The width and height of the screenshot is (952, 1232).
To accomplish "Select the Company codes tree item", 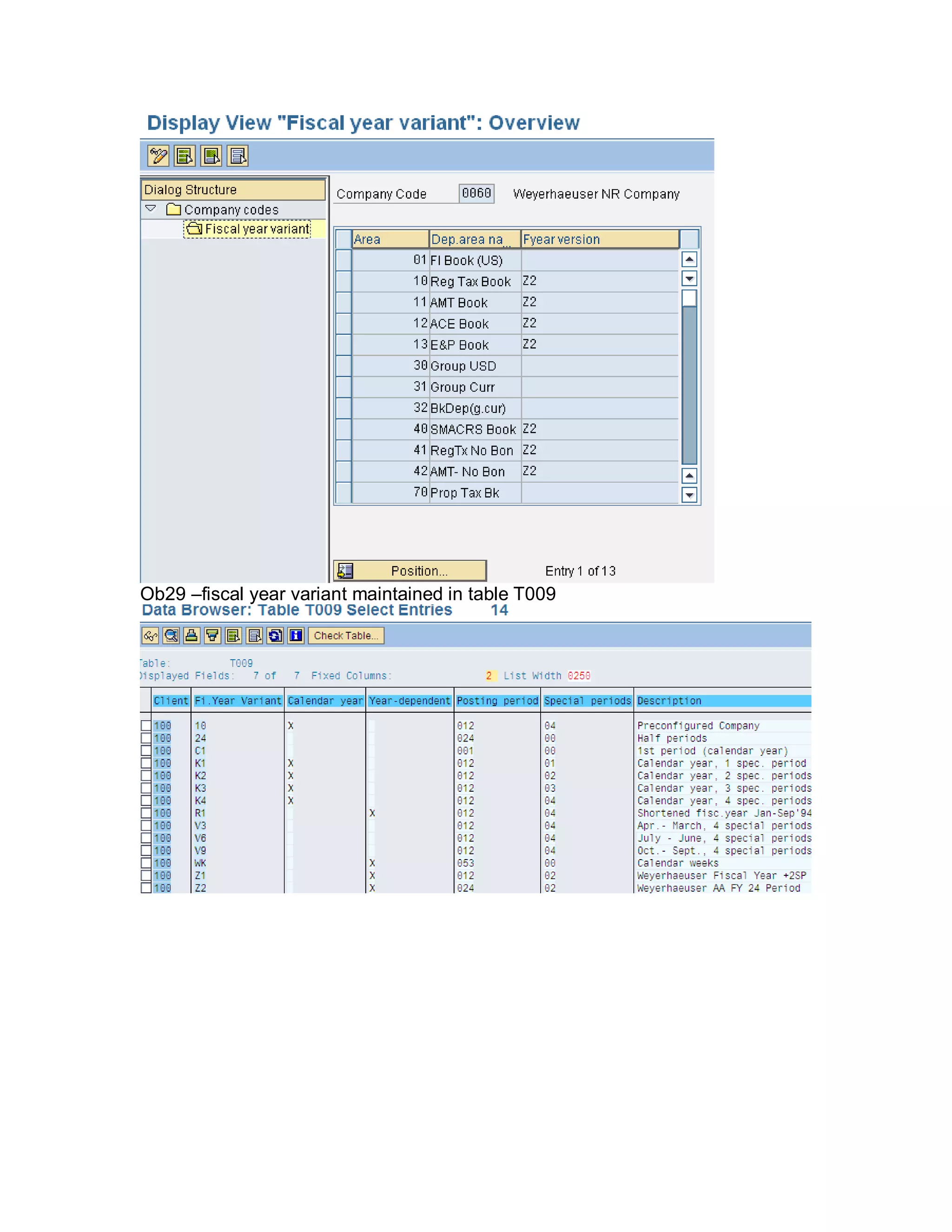I will [231, 210].
